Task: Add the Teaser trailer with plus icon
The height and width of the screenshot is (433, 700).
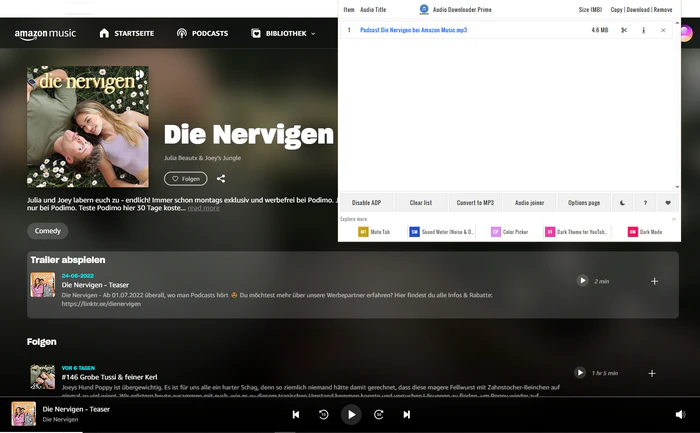Action: 654,281
